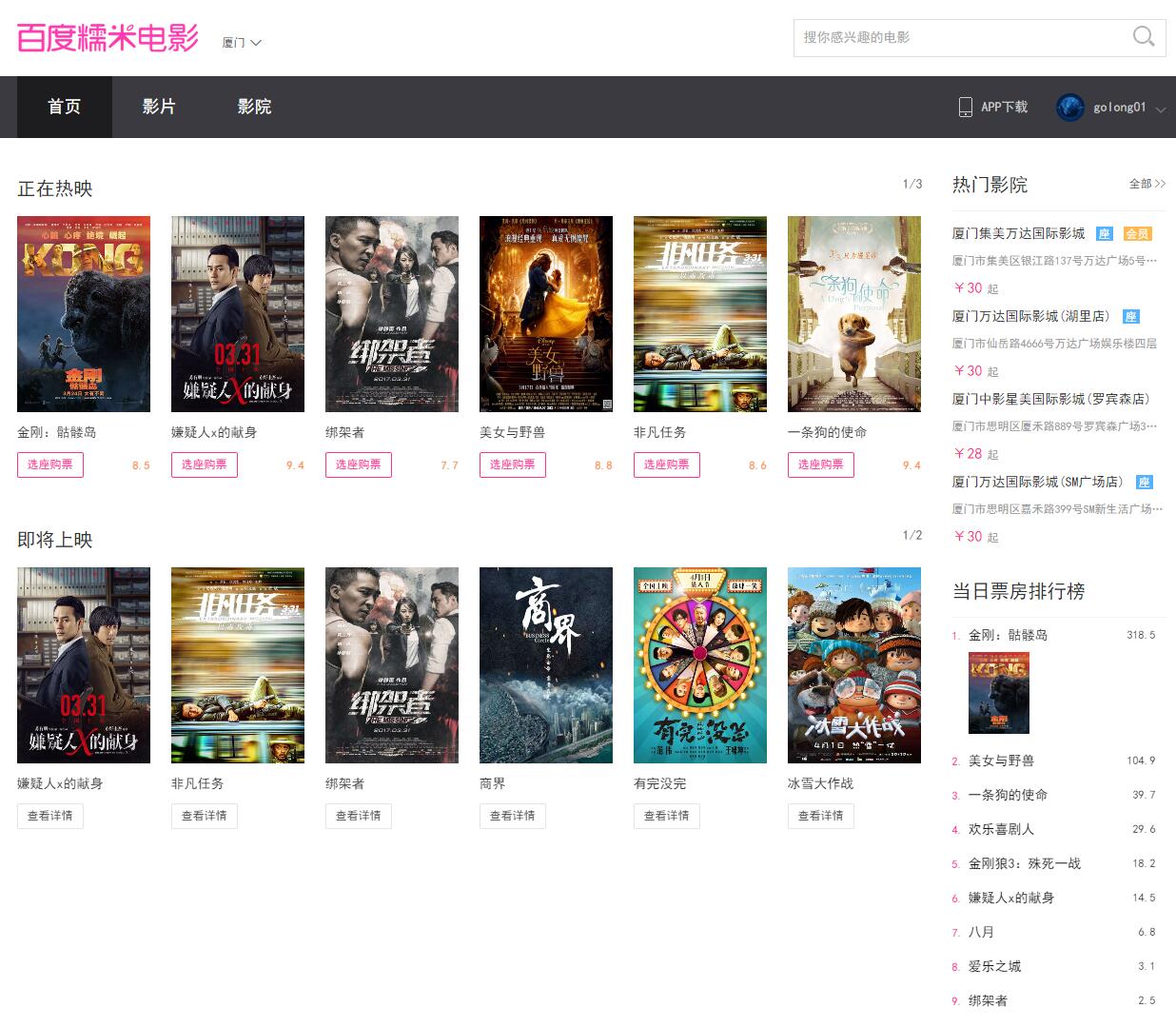Click 八月 in the box office ranking
This screenshot has width=1176, height=1028.
pyautogui.click(x=981, y=933)
